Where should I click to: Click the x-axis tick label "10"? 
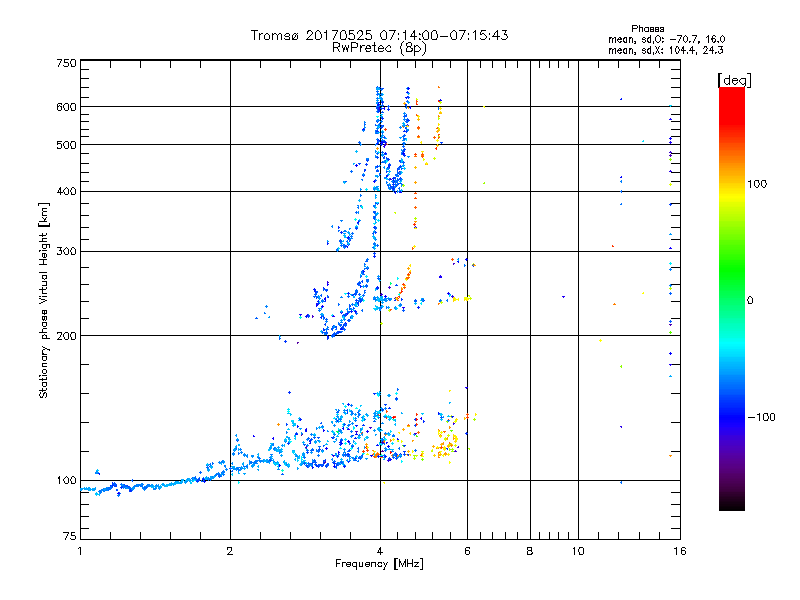click(x=578, y=551)
